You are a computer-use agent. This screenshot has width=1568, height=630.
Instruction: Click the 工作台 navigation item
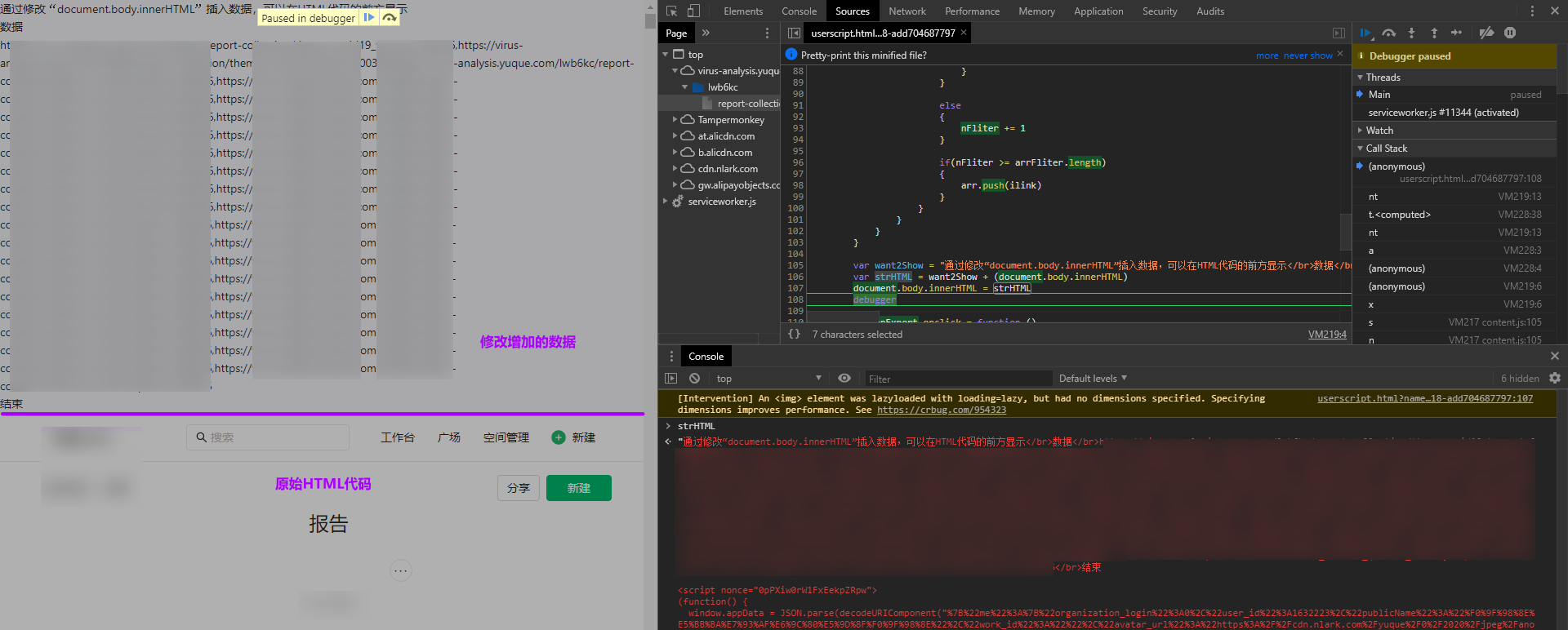pyautogui.click(x=398, y=437)
